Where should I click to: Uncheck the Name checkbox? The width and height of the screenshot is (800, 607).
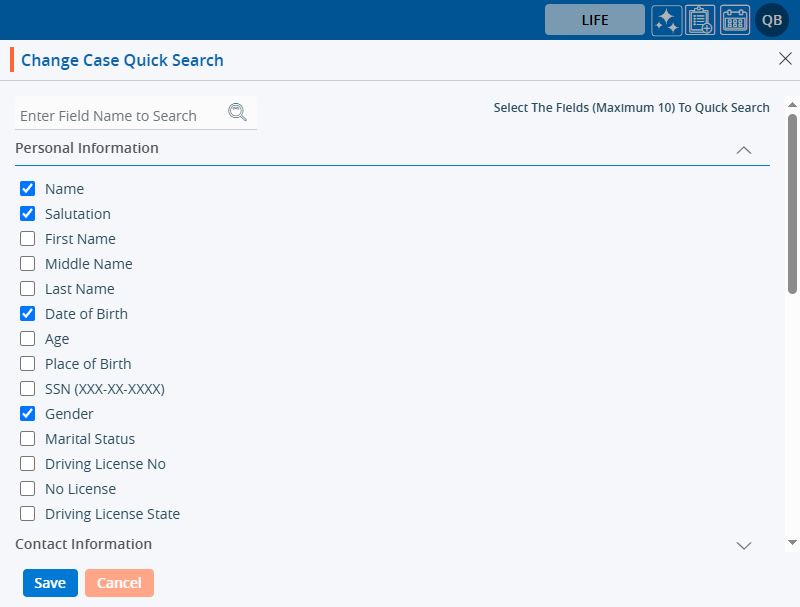point(28,189)
